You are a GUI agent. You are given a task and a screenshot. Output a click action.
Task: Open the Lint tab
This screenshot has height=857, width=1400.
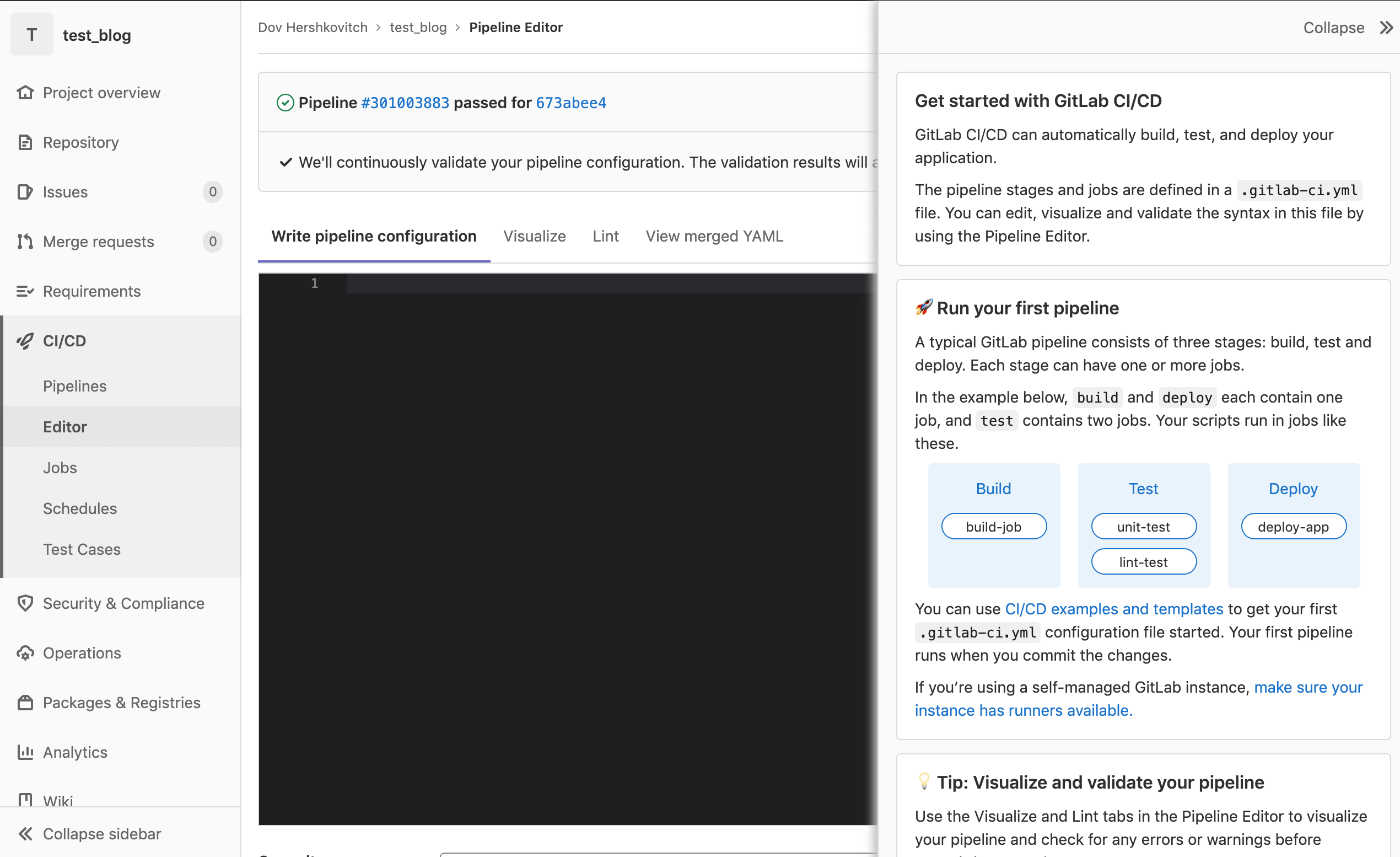click(x=605, y=236)
